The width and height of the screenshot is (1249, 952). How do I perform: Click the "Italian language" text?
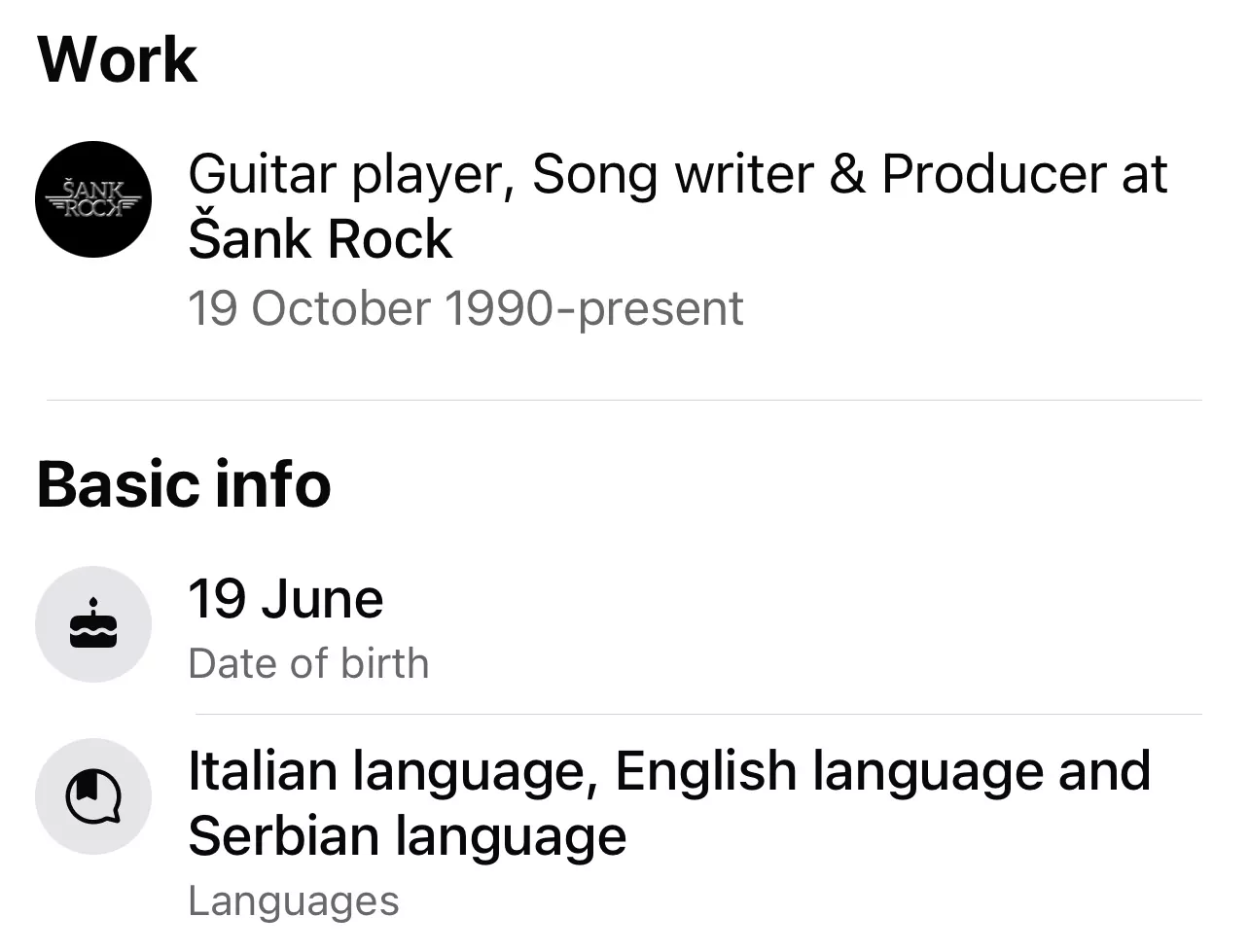pos(393,772)
